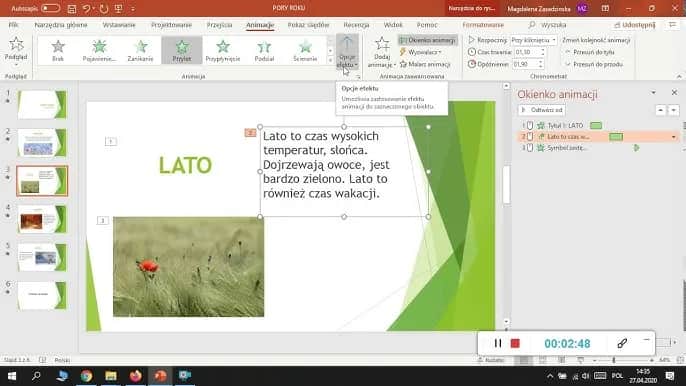This screenshot has width=686, height=386.
Task: Move animation up in the pane
Action: tap(660, 110)
